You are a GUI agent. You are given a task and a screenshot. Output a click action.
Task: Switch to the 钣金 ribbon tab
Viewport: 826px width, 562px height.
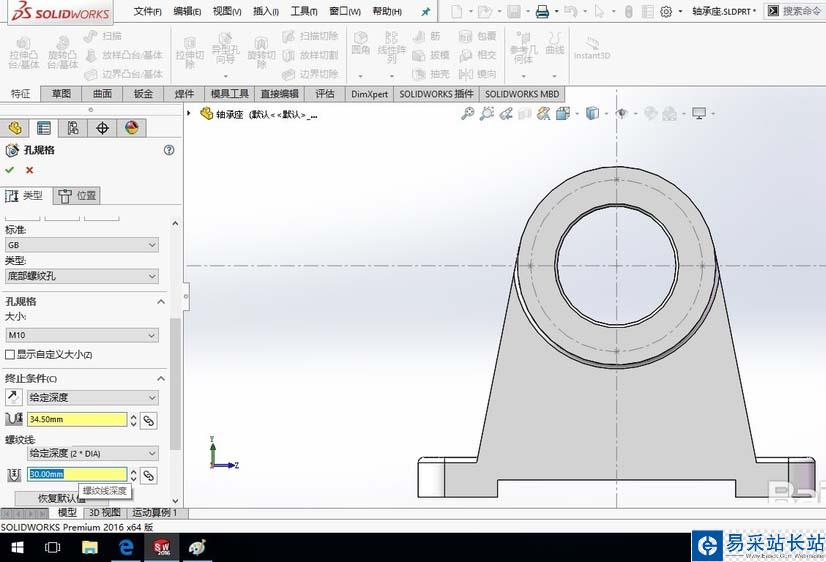[143, 94]
